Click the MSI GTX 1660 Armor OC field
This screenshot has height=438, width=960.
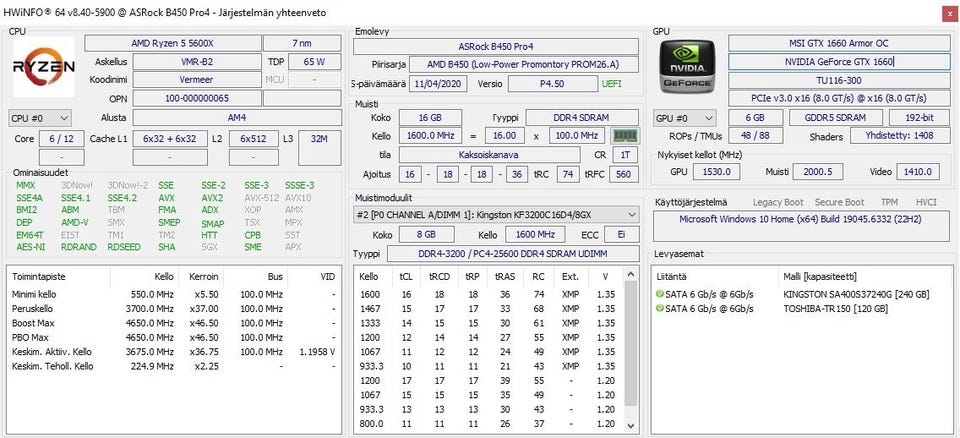[x=839, y=43]
